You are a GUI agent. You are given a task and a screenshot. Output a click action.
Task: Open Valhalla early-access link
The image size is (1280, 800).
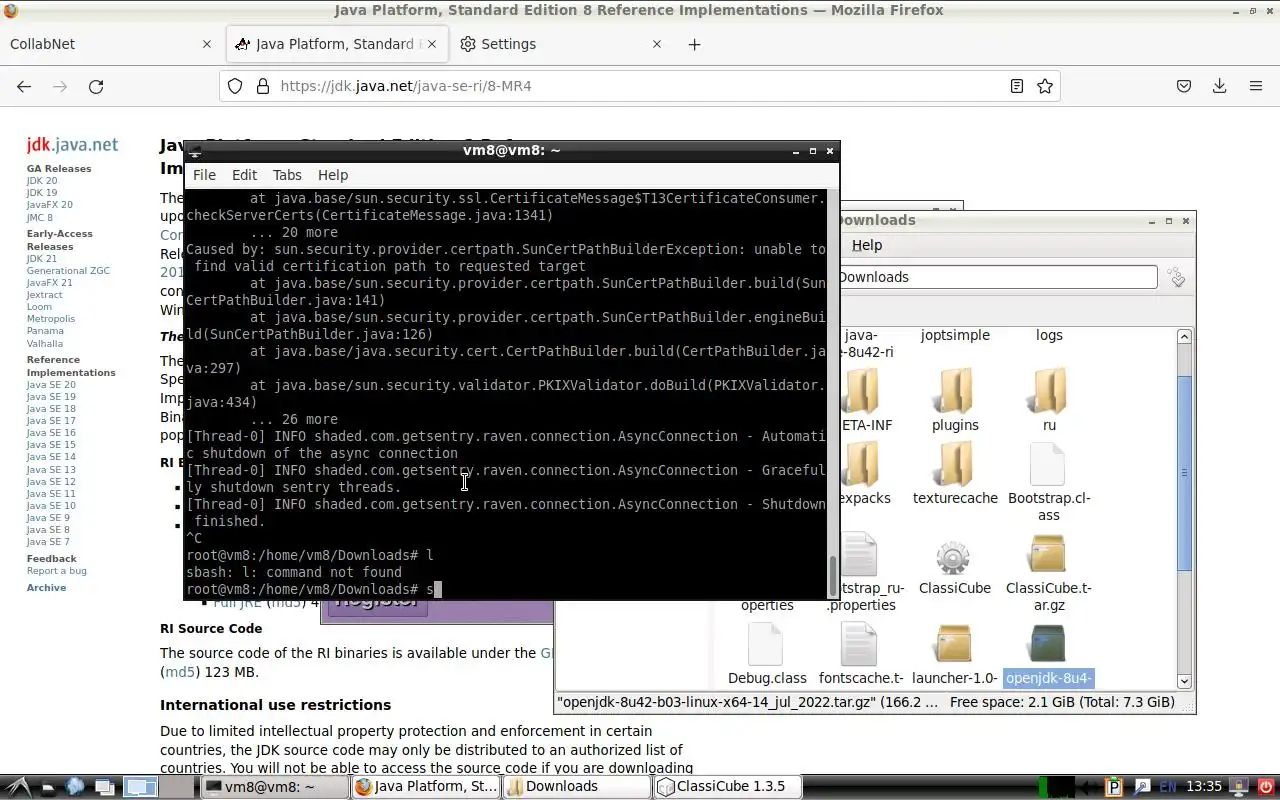click(x=45, y=343)
